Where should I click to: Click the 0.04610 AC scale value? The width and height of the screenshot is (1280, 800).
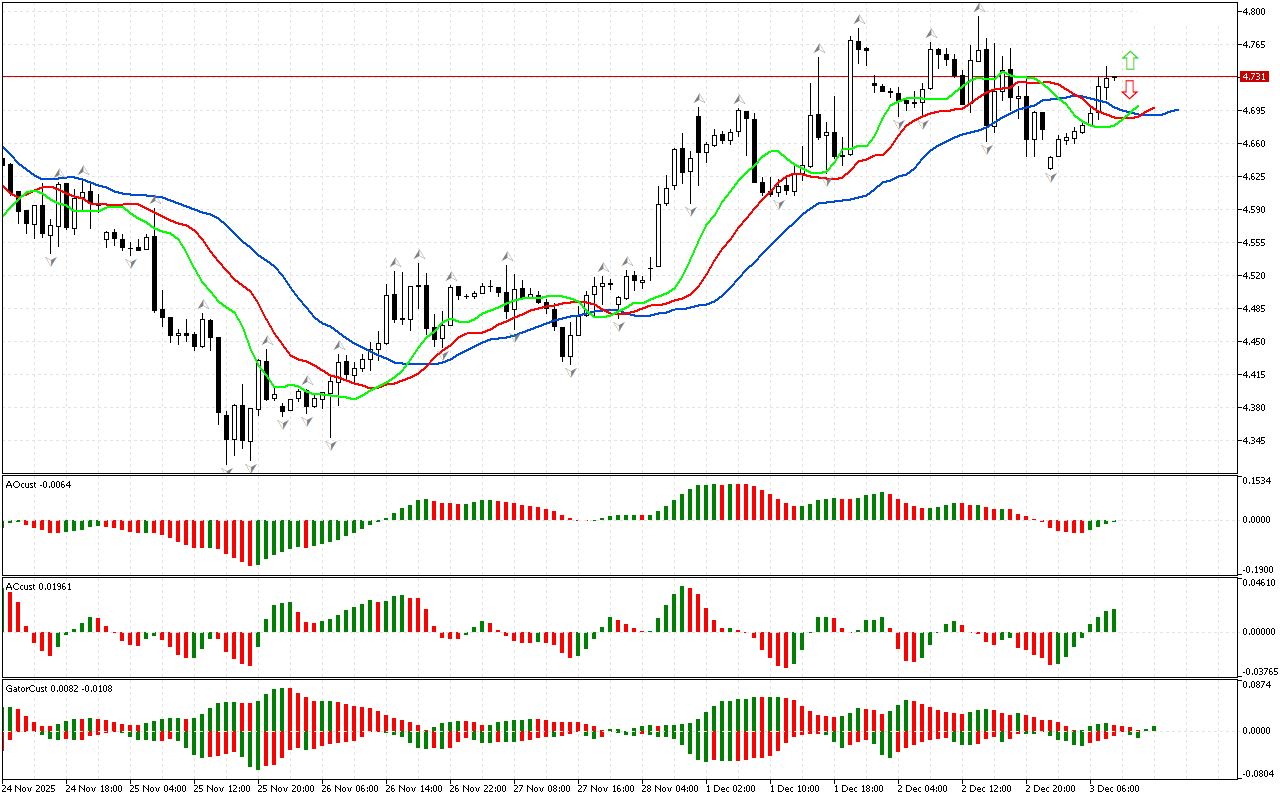[x=1258, y=582]
